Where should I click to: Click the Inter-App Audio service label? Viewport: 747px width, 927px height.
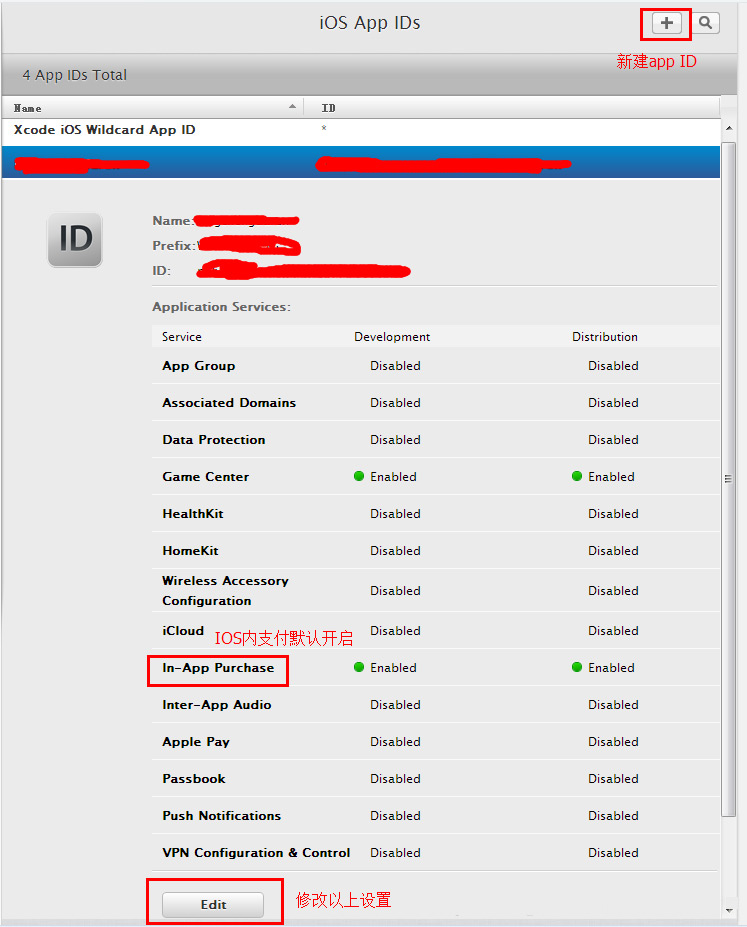(x=216, y=705)
